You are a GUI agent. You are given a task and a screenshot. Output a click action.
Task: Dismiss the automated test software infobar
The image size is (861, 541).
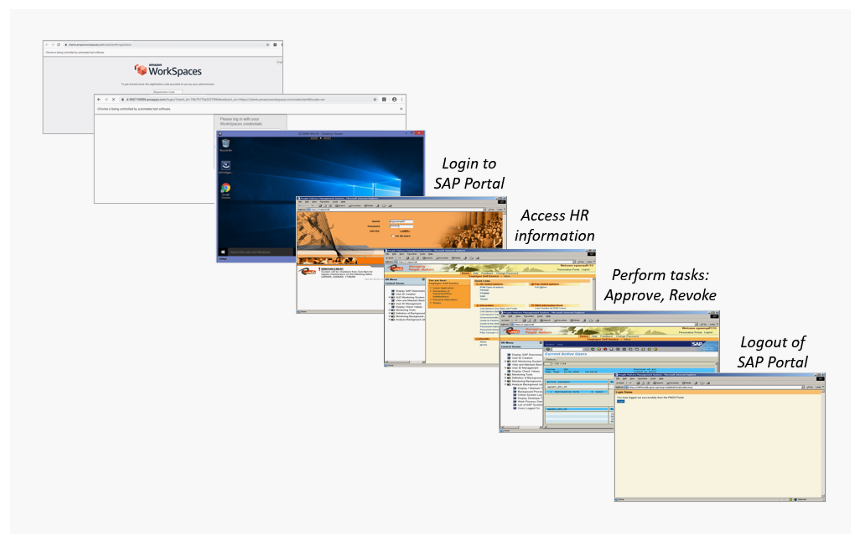point(401,109)
